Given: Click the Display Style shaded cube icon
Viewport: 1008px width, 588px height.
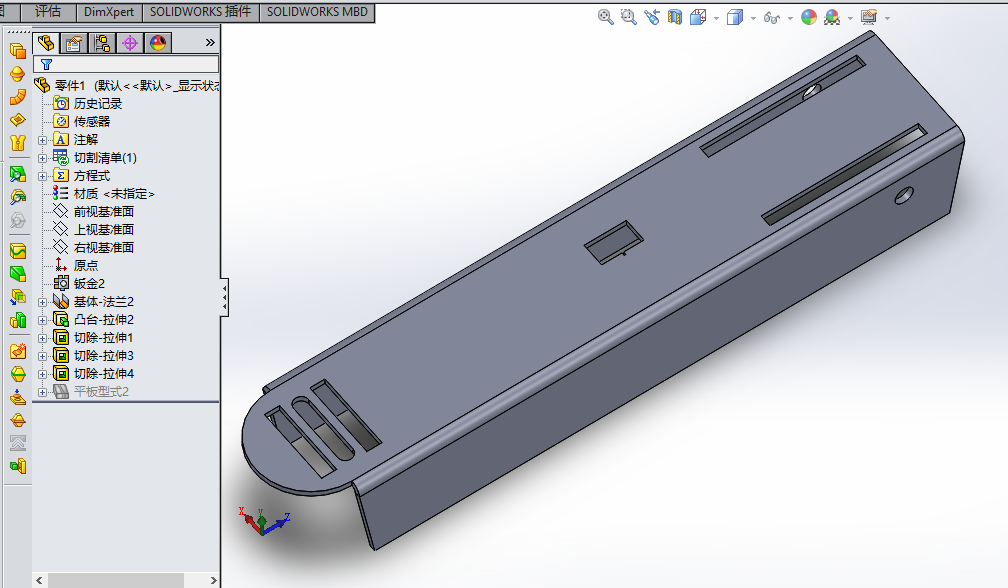Looking at the screenshot, I should [735, 17].
